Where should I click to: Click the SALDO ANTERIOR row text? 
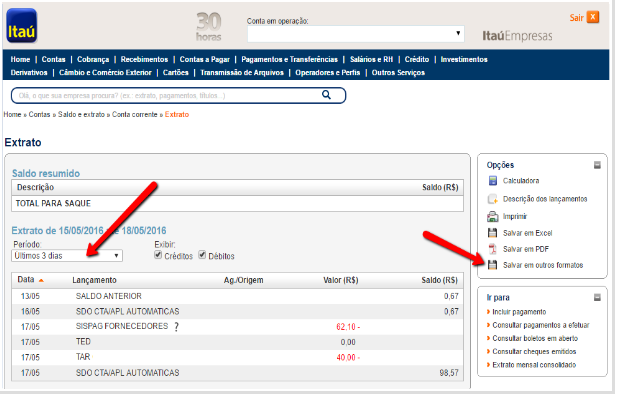[x=109, y=296]
